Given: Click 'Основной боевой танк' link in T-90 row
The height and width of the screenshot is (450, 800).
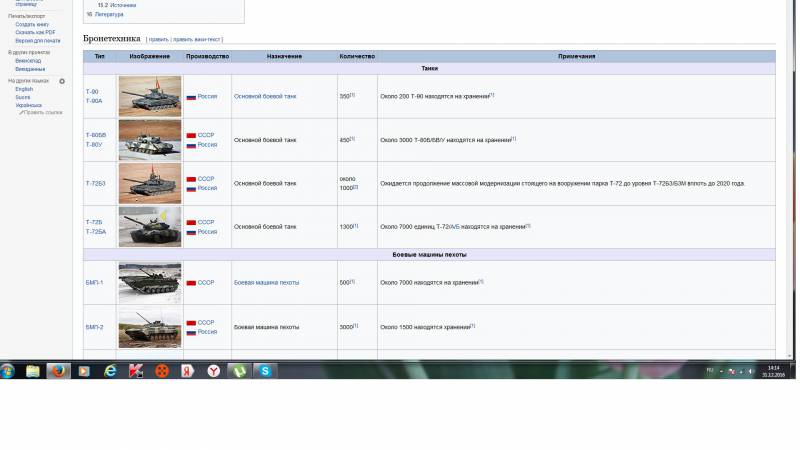Looking at the screenshot, I should click(265, 96).
